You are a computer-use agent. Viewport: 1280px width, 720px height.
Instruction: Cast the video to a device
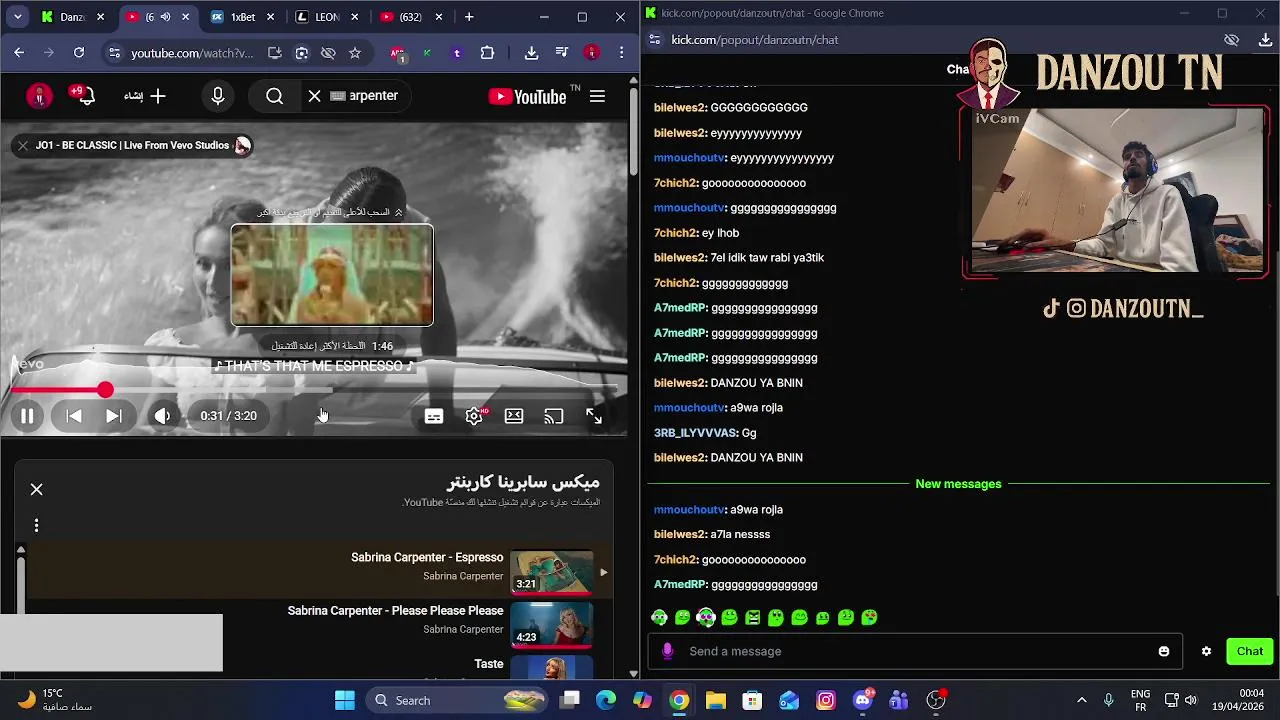pyautogui.click(x=554, y=416)
